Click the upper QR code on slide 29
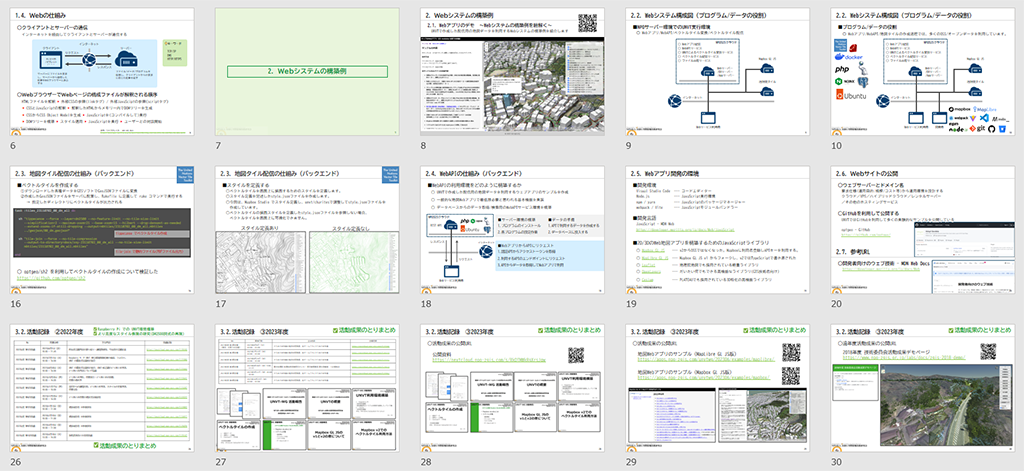This screenshot has height=471, width=1024. [x=792, y=352]
